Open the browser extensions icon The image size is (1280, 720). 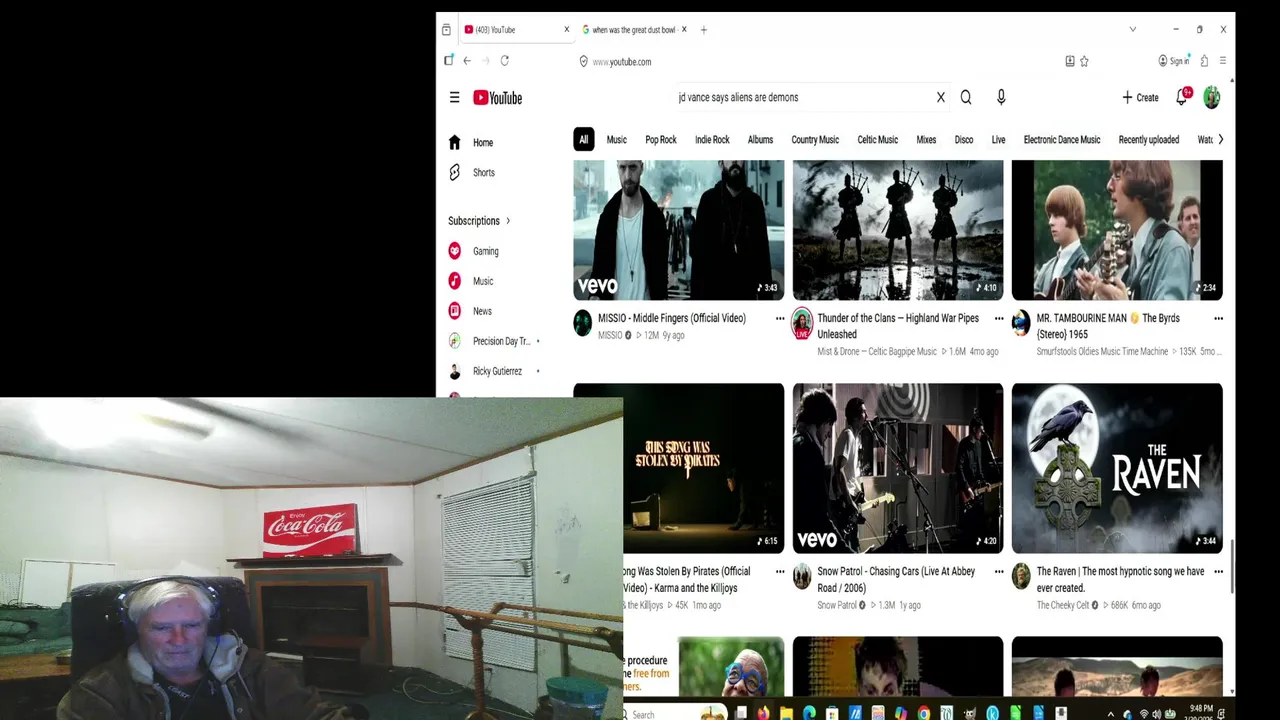(x=1204, y=61)
